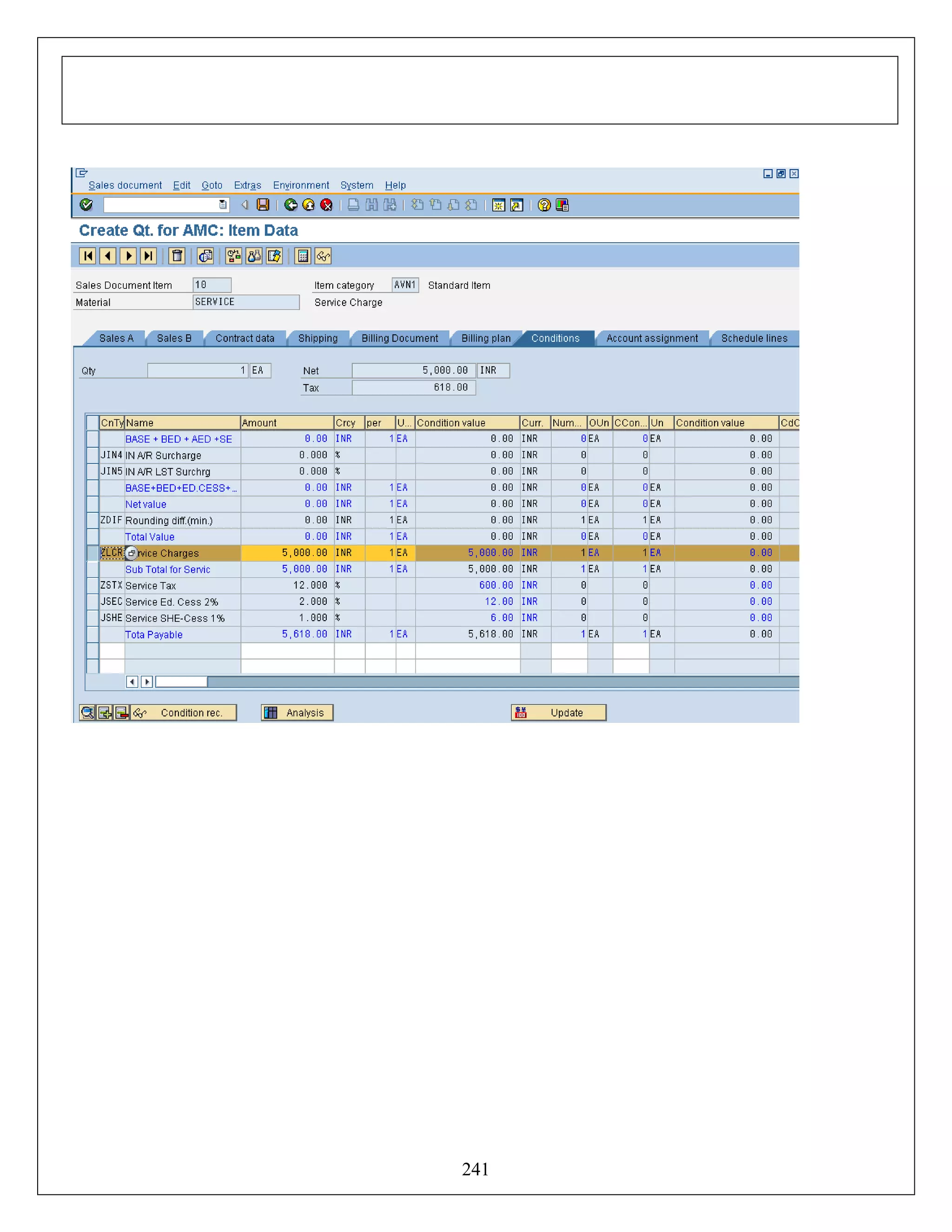Image resolution: width=952 pixels, height=1232 pixels.
Task: Switch to the Account assignment tab
Action: pos(651,338)
